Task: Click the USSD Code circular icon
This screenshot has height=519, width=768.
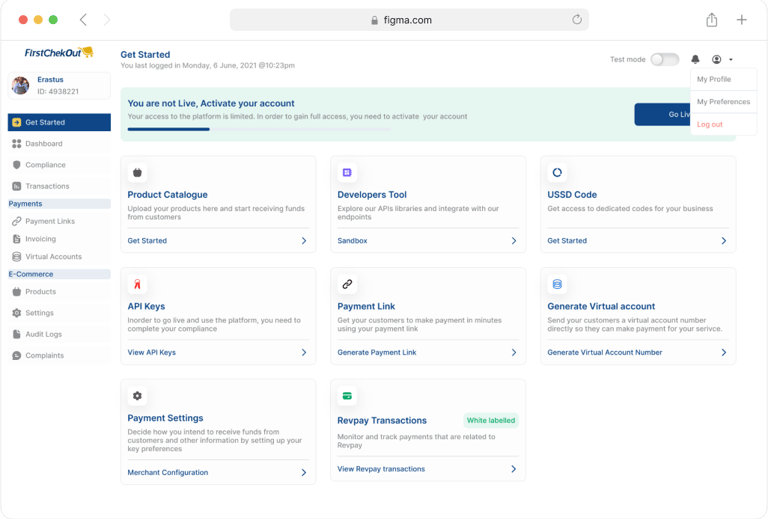Action: click(557, 173)
